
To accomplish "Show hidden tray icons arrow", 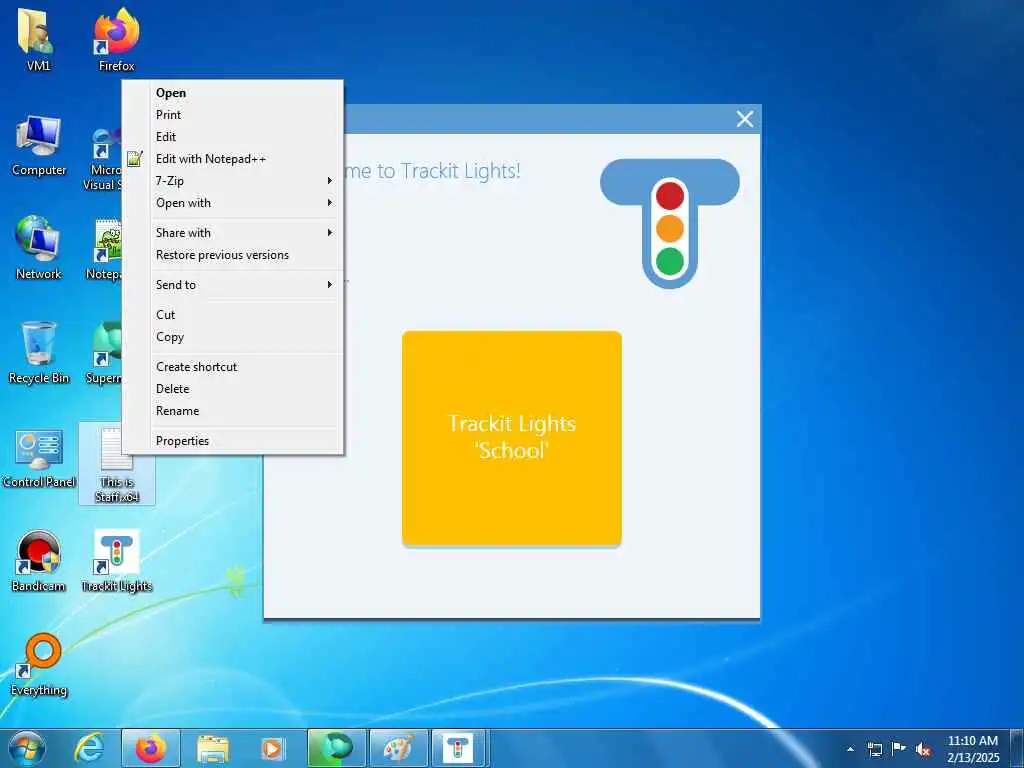I will 850,749.
